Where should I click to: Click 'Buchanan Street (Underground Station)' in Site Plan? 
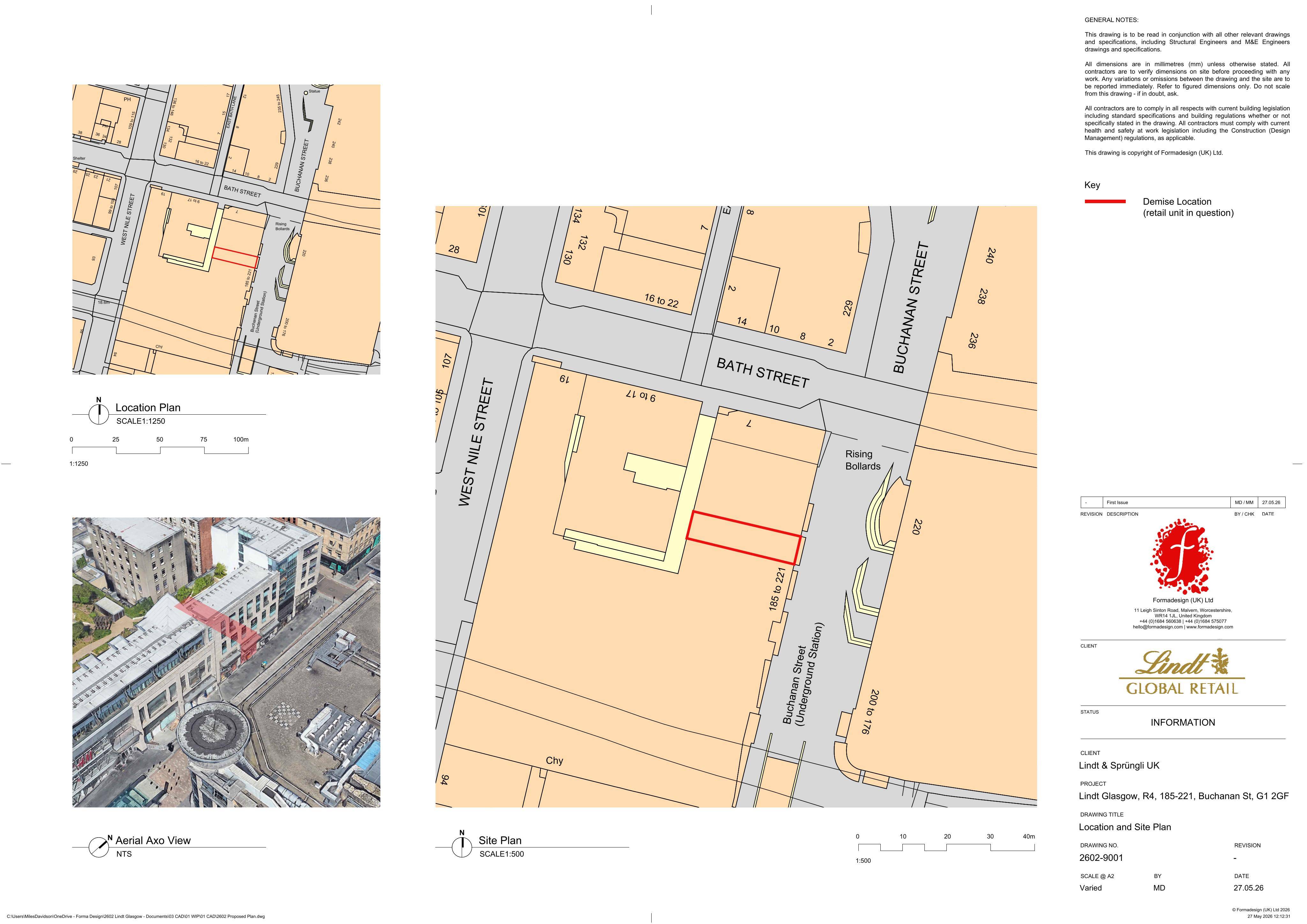803,674
